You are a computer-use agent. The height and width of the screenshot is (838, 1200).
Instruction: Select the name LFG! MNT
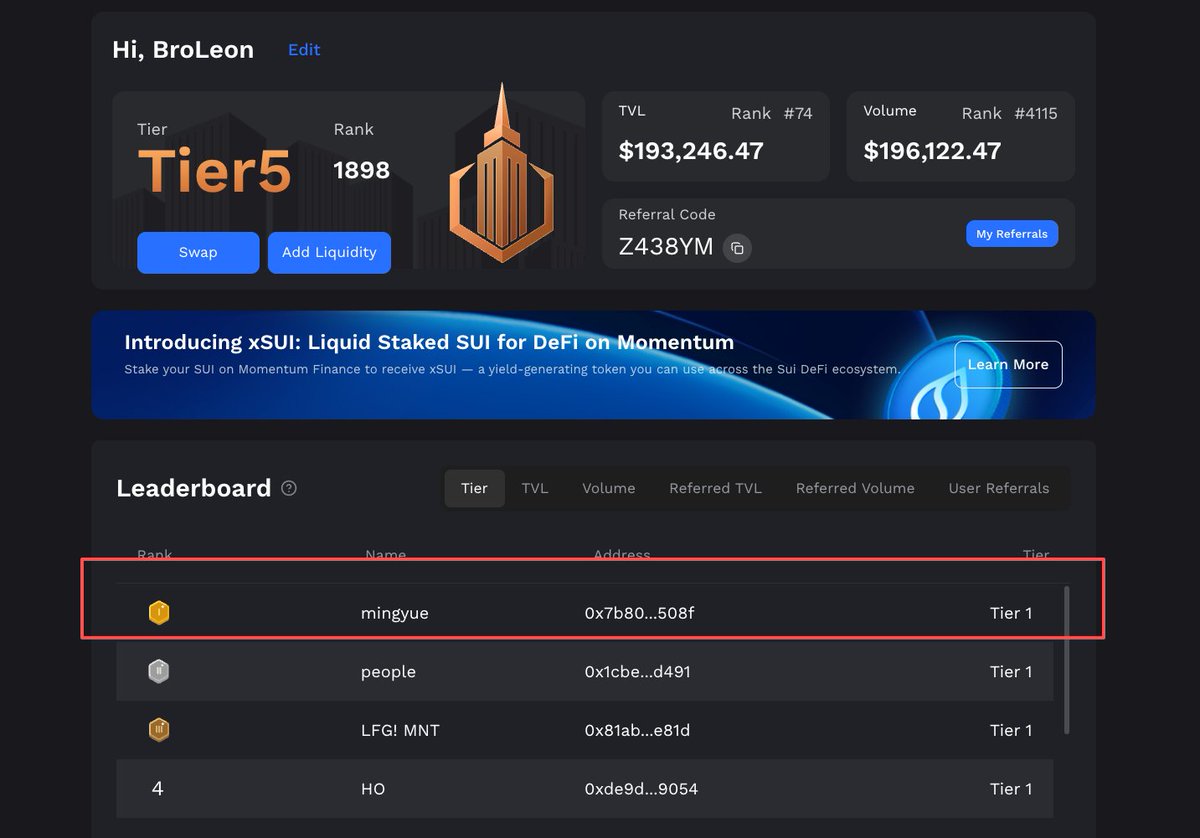pos(400,730)
